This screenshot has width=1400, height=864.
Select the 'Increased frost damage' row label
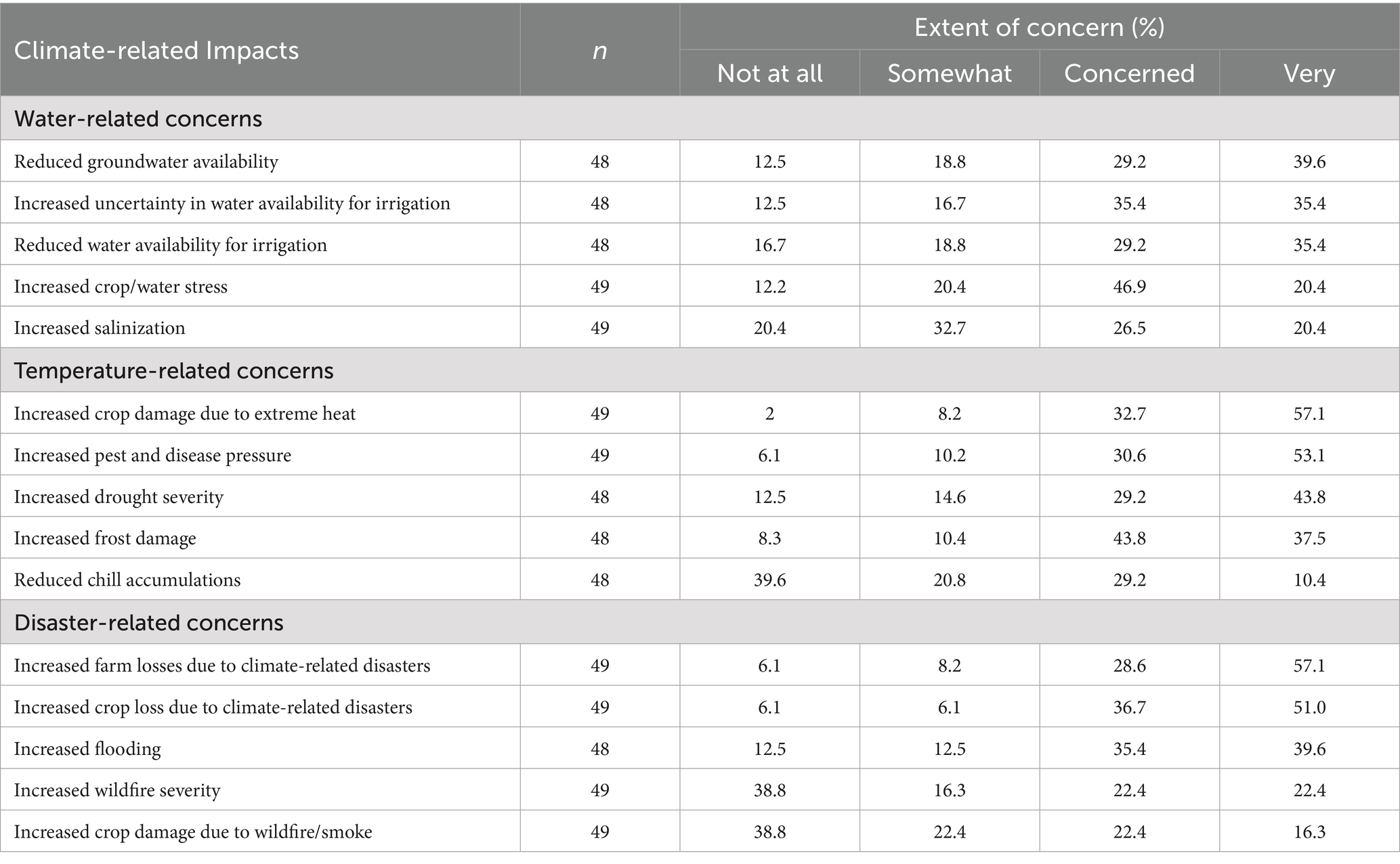click(105, 538)
